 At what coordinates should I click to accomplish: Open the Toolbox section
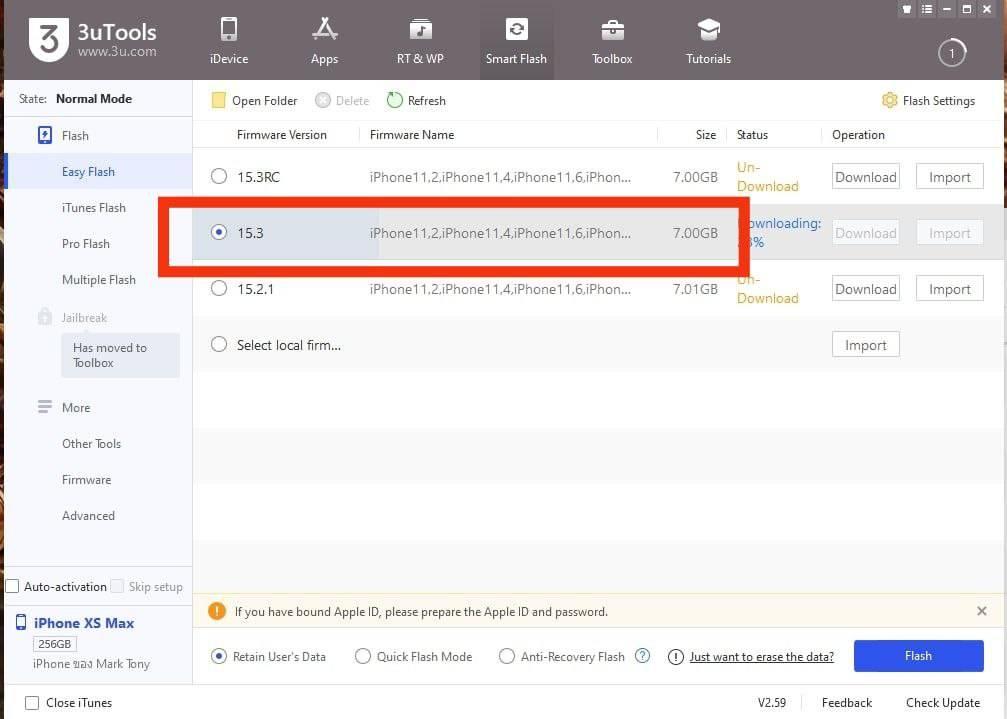coord(612,40)
